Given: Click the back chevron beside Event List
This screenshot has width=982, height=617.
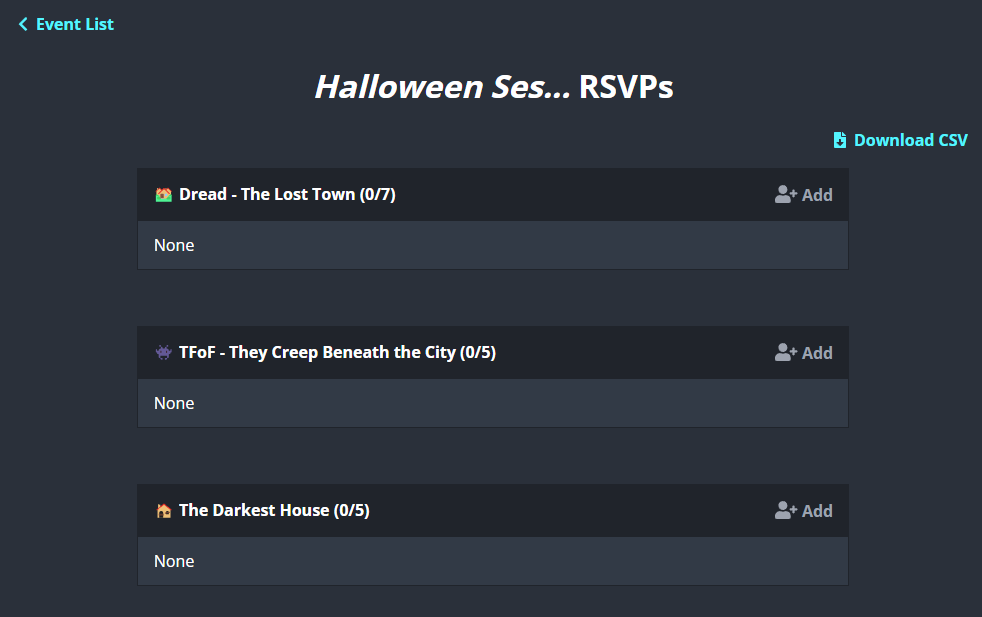Looking at the screenshot, I should point(23,24).
